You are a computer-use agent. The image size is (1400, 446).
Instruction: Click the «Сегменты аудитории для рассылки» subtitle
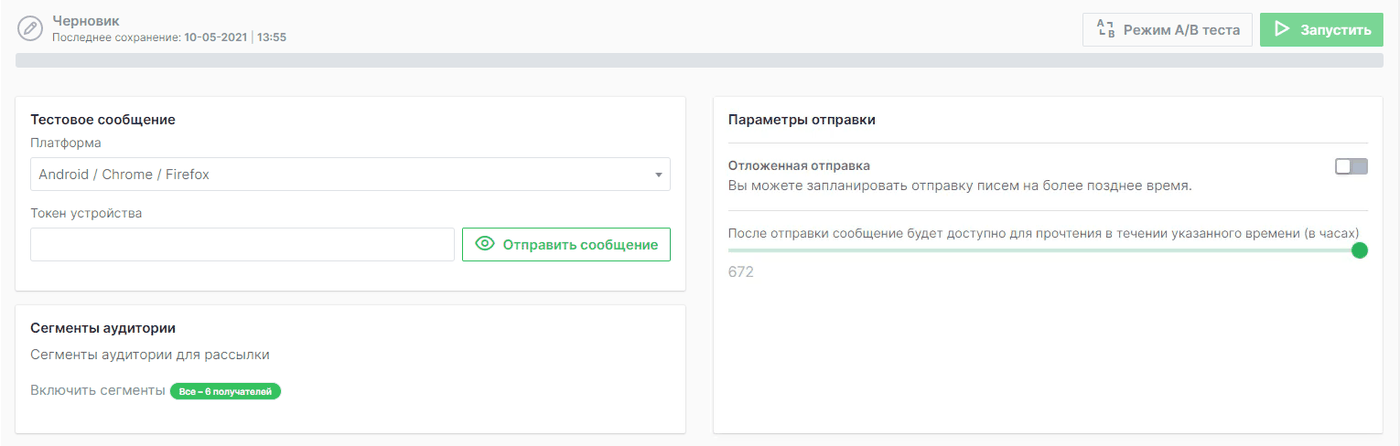tap(150, 354)
